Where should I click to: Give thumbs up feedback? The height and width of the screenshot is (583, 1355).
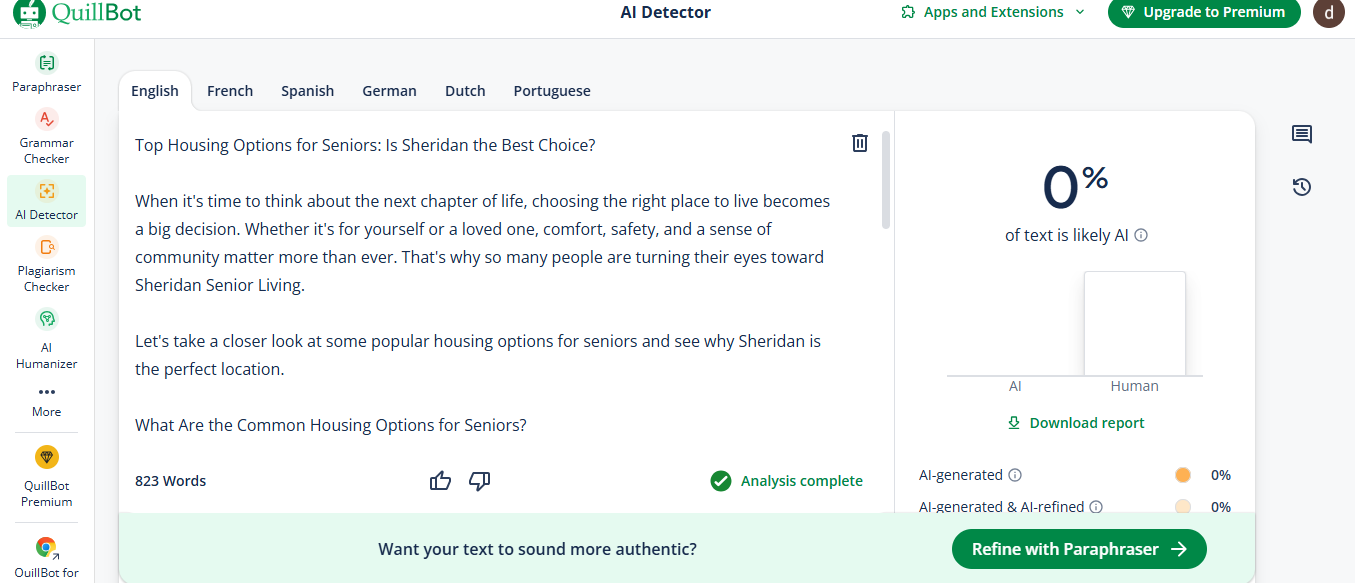click(441, 481)
